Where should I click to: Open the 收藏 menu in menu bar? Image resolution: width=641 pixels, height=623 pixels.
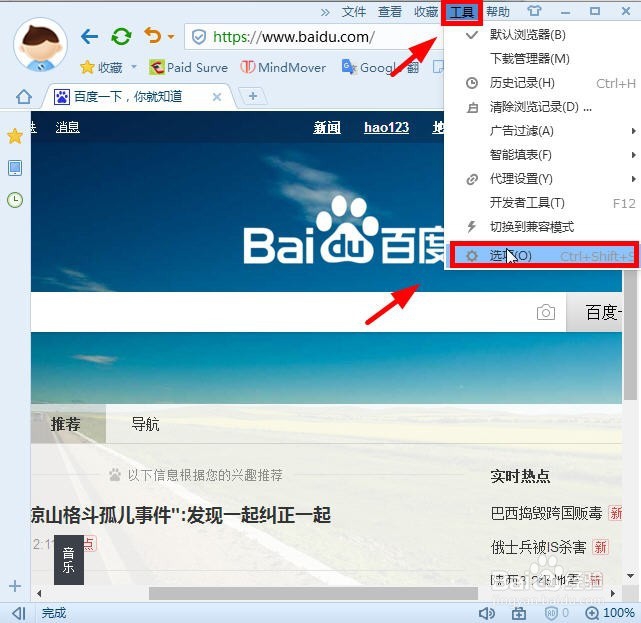click(x=426, y=12)
